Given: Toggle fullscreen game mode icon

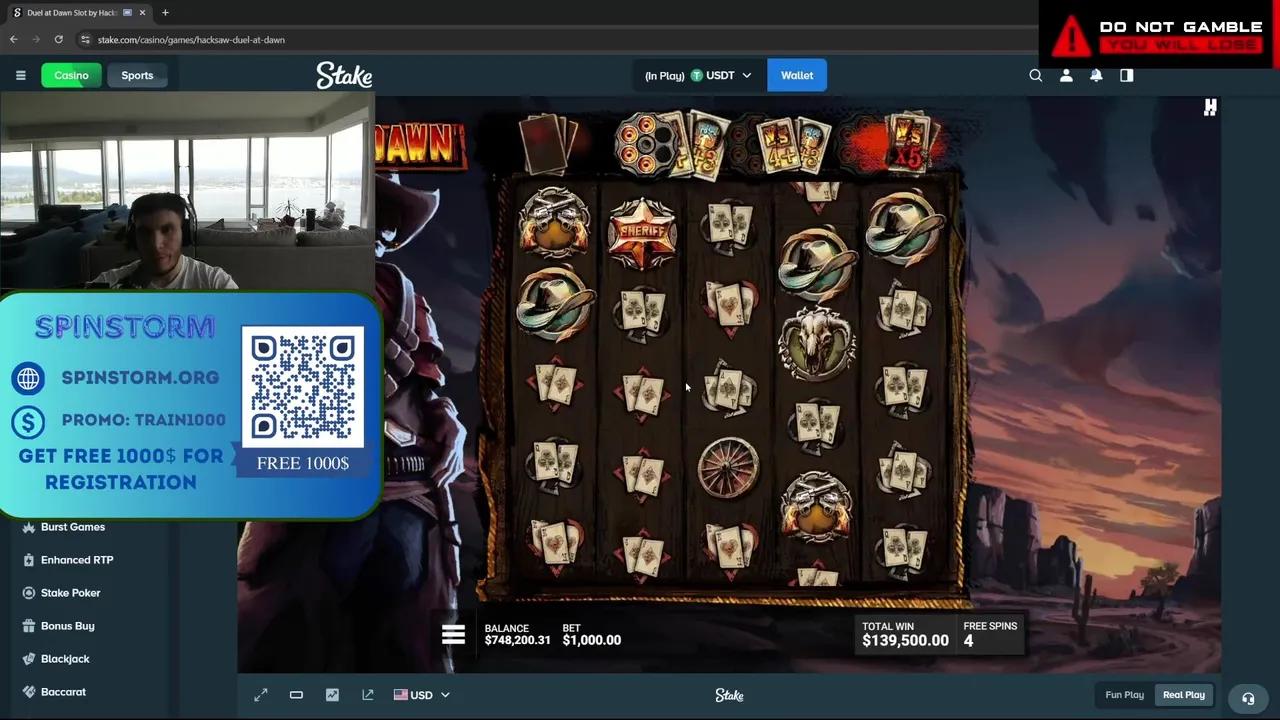Looking at the screenshot, I should coord(261,695).
